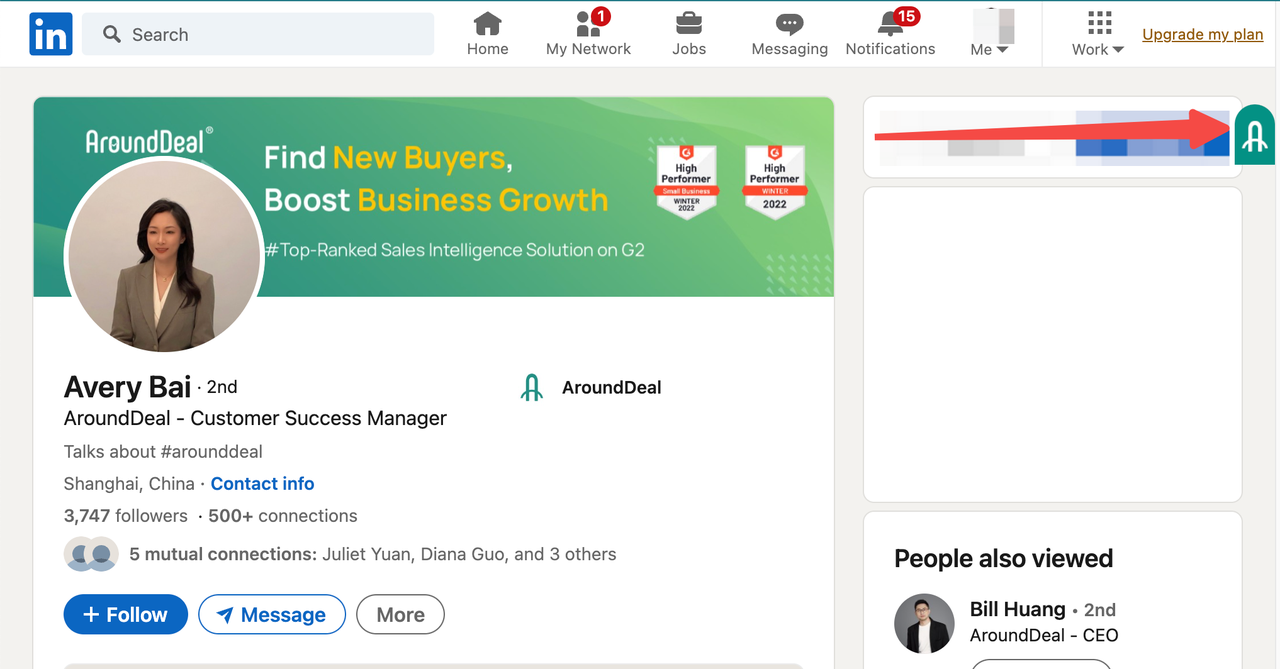The height and width of the screenshot is (669, 1280).
Task: Open the AroundDeal company name link
Action: pos(611,388)
